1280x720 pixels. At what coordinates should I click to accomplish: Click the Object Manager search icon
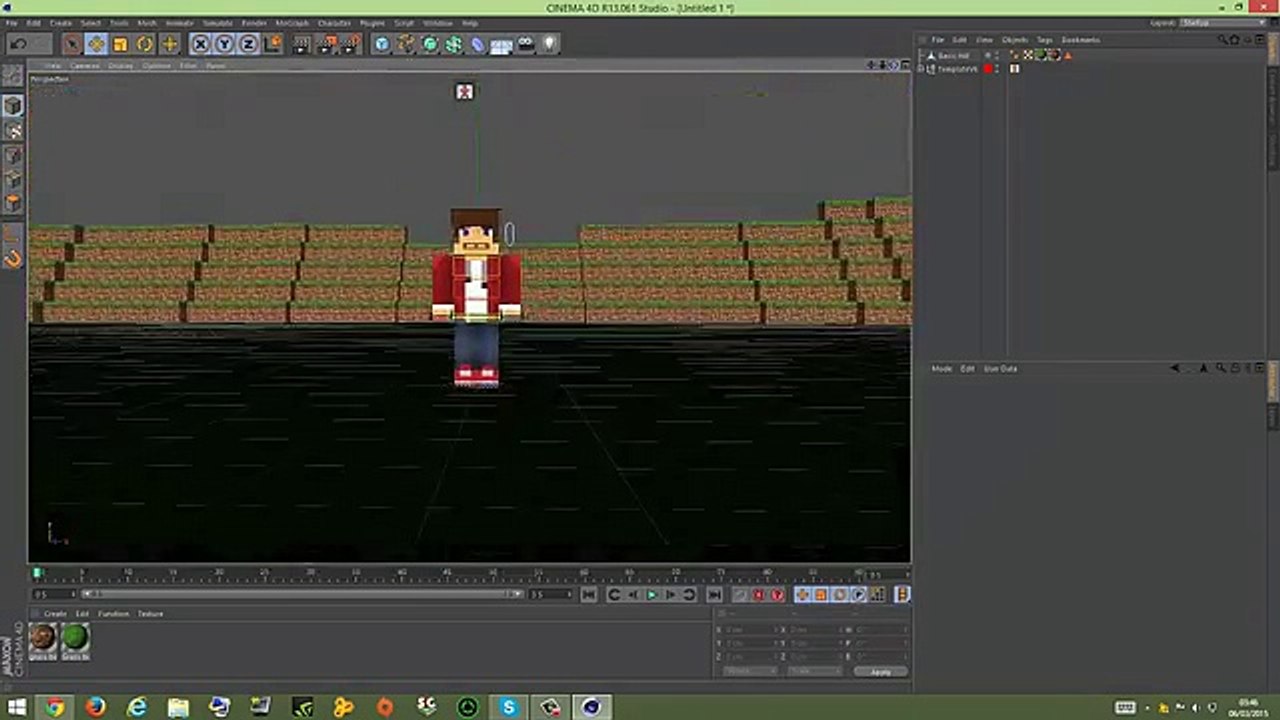click(1222, 40)
